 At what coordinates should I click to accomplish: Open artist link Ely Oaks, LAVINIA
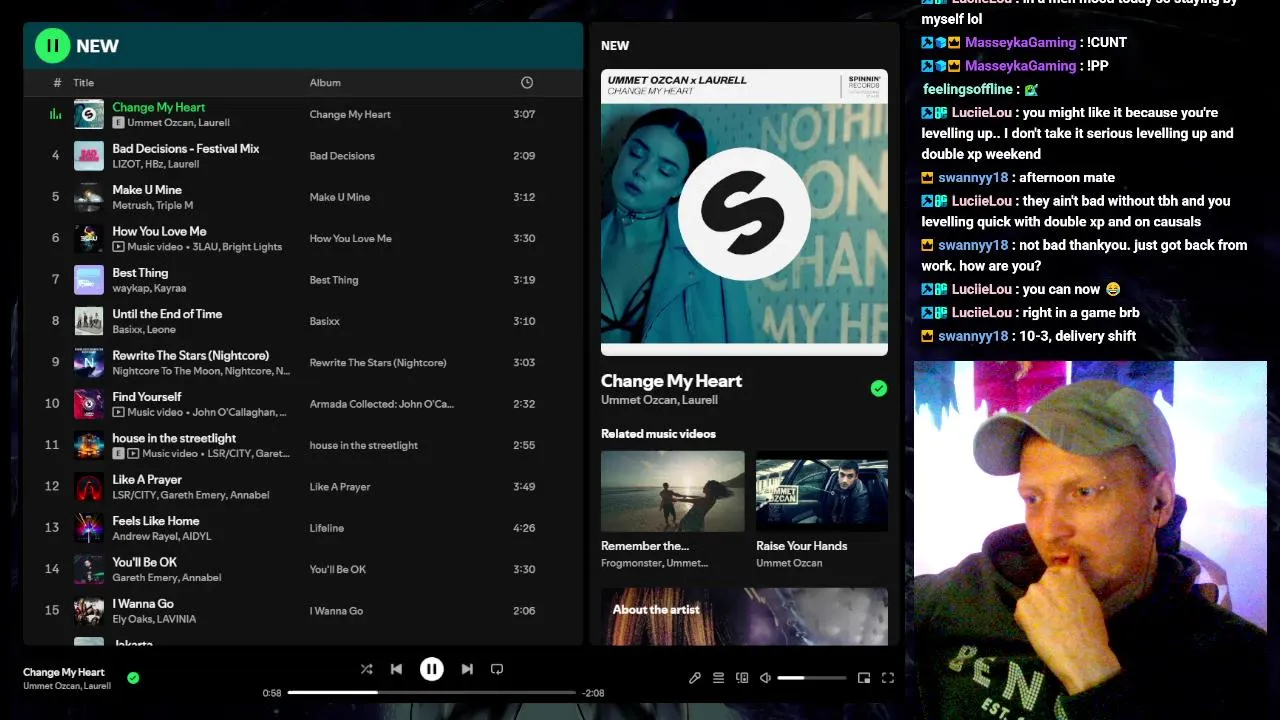154,619
